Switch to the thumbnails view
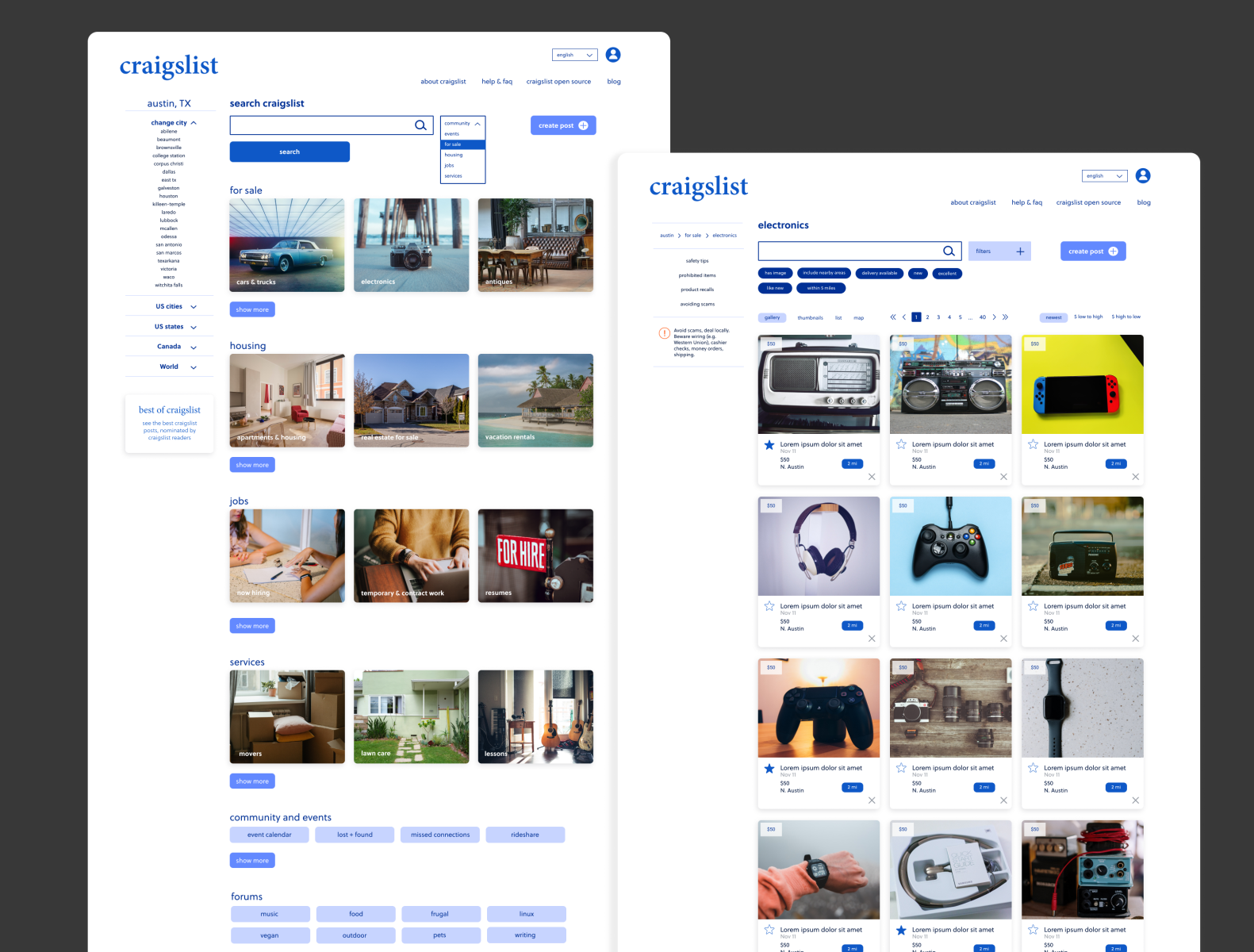The height and width of the screenshot is (952, 1254). (810, 317)
